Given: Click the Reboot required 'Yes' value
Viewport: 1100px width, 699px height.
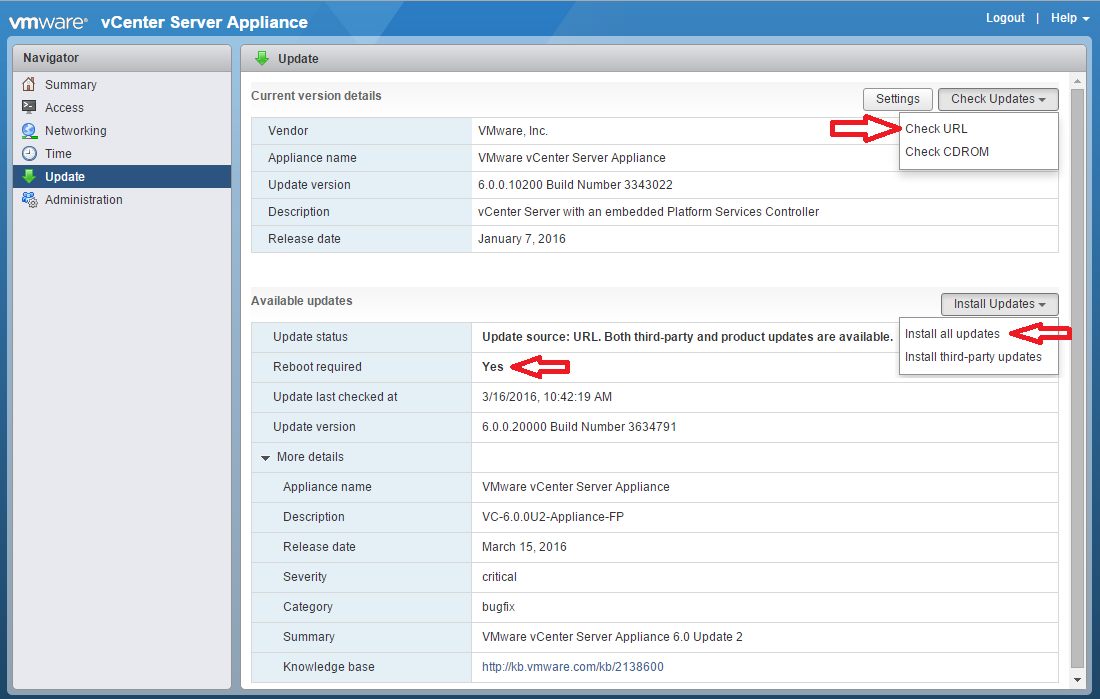Looking at the screenshot, I should tap(492, 366).
